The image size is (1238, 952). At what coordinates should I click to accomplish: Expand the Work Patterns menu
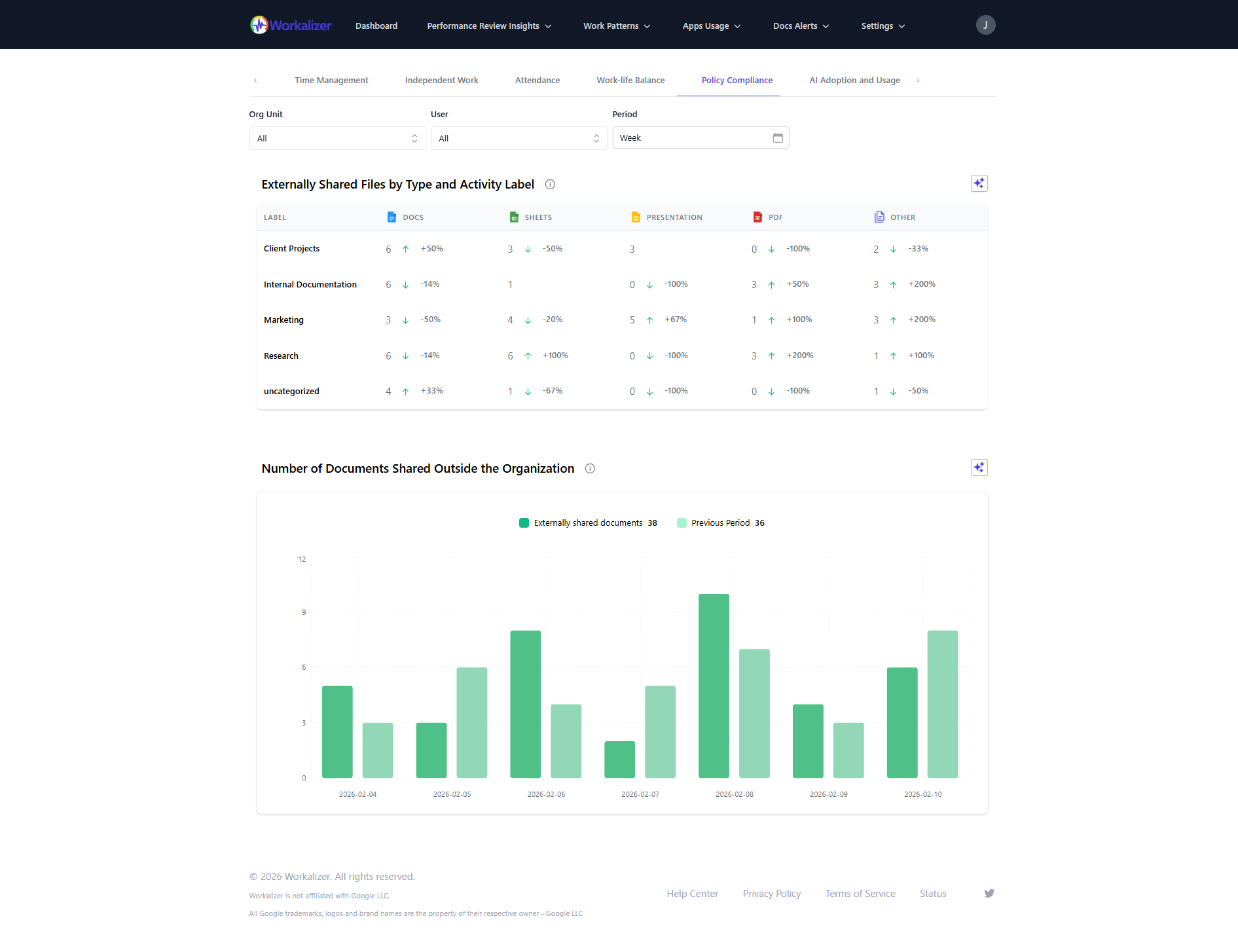615,26
